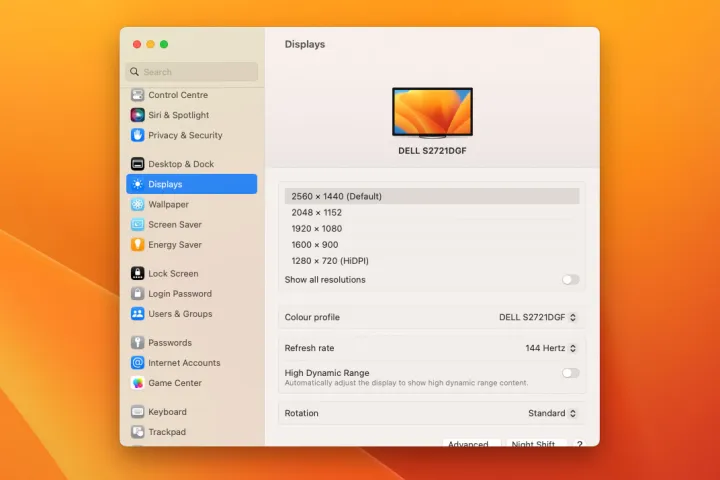Open the Energy Saver bulb icon
This screenshot has height=480, width=720.
point(138,244)
